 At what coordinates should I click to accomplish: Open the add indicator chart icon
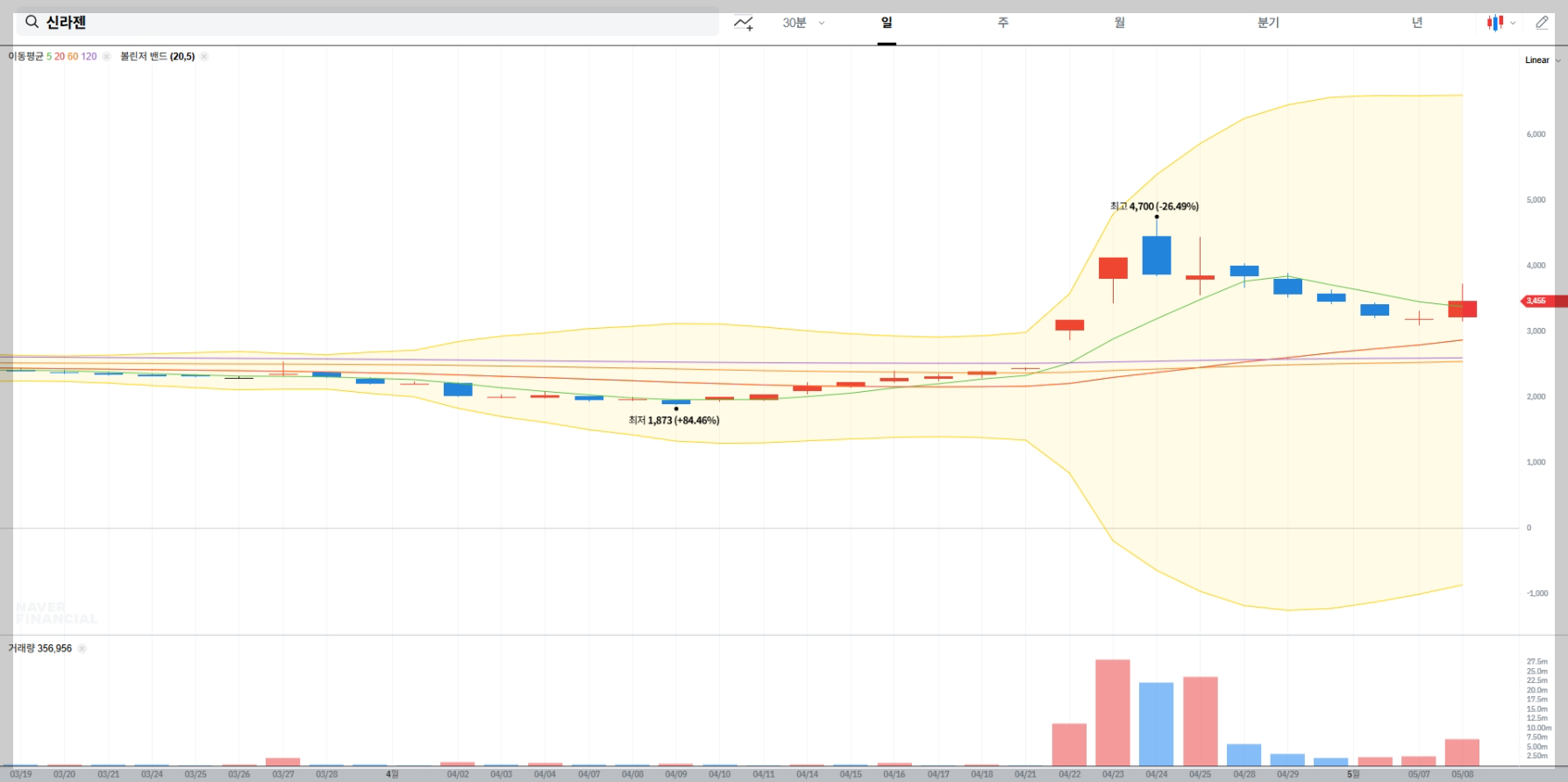(744, 23)
